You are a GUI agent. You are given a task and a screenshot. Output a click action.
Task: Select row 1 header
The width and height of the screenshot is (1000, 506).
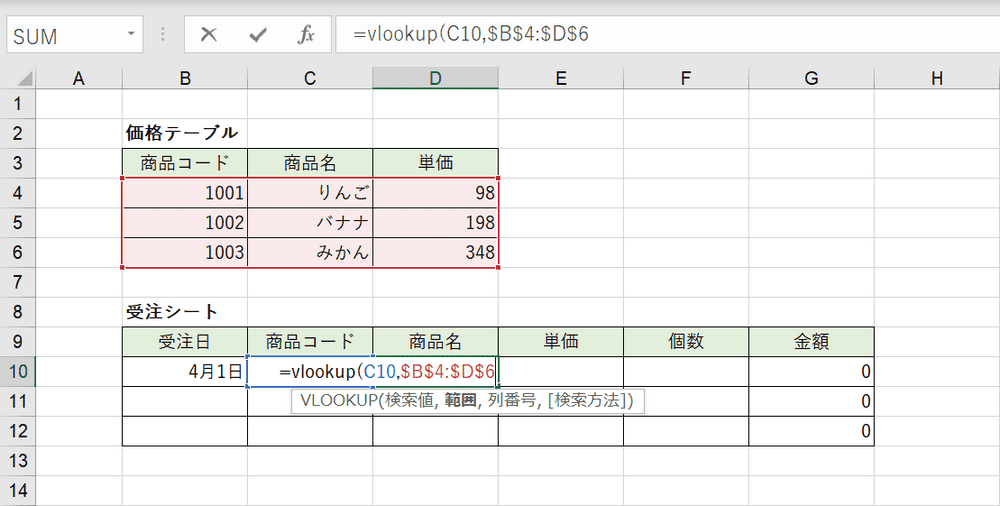click(x=18, y=103)
